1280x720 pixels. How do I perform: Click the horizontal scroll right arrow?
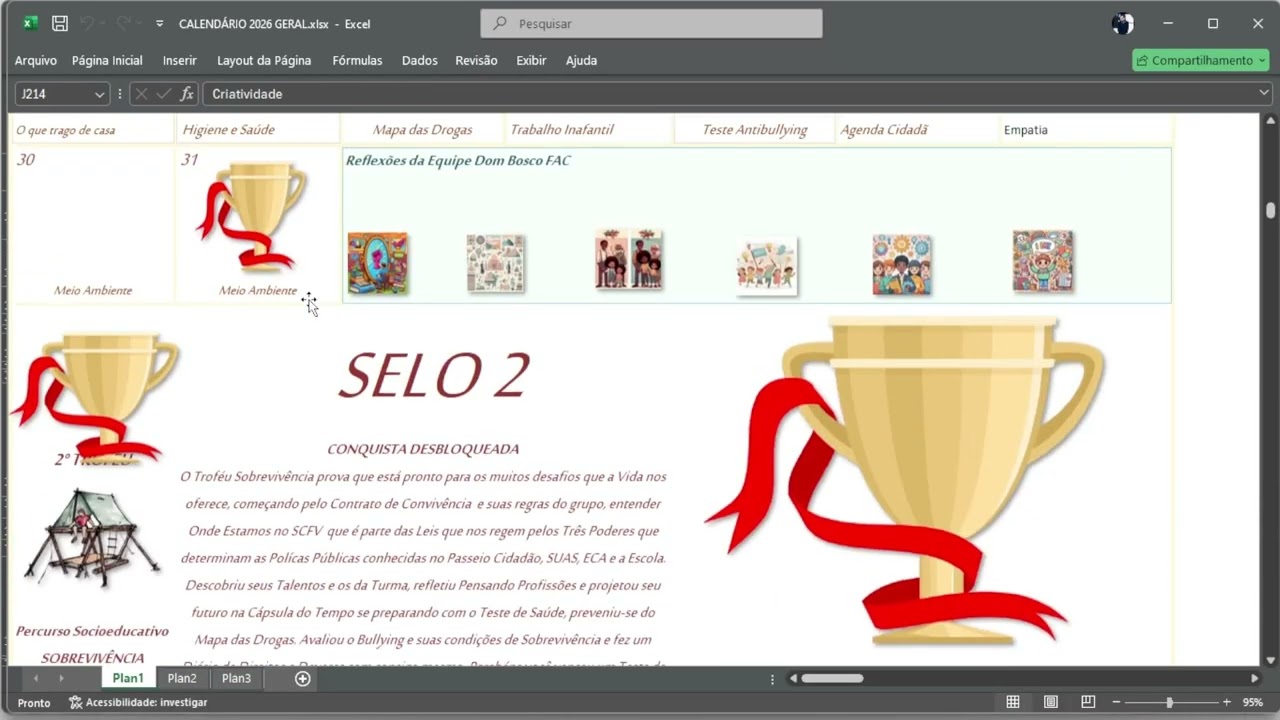click(1254, 678)
